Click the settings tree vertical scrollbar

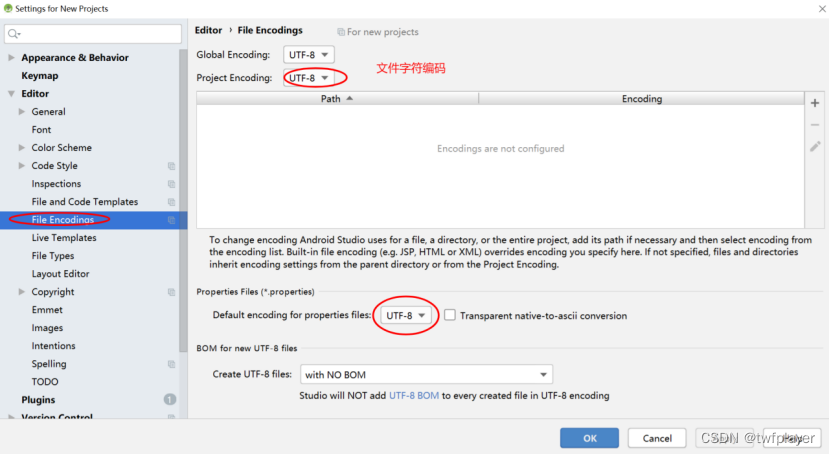(x=183, y=201)
